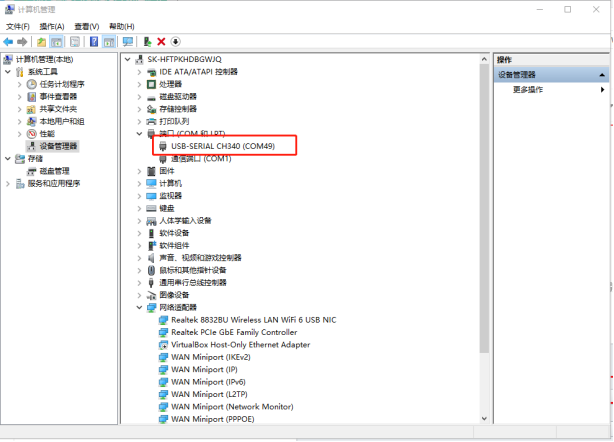Click the Forward arrow toolbar icon

coord(22,41)
